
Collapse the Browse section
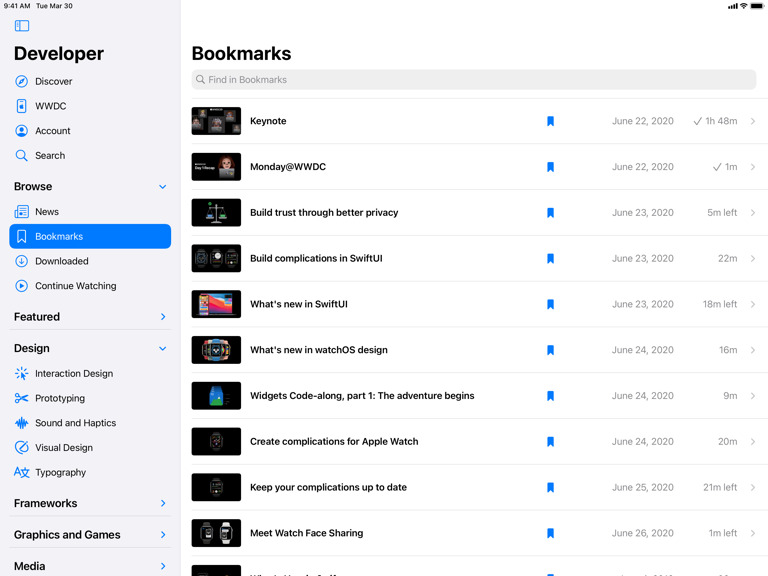coord(163,187)
